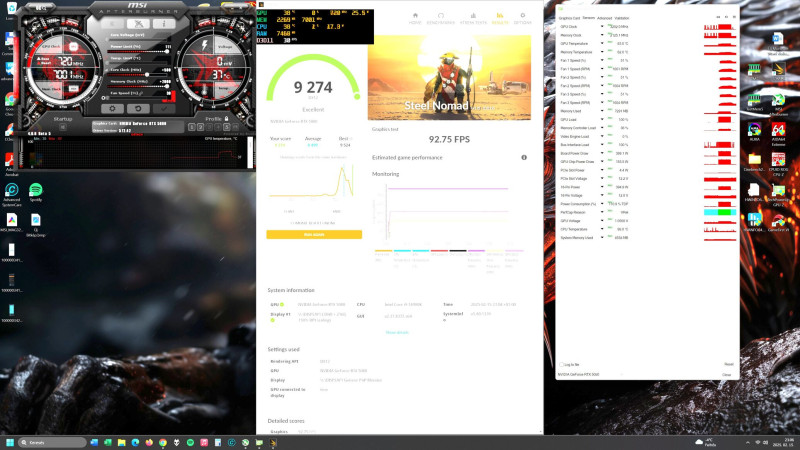Toggle Afterburner profile lock icon
Viewport: 800px width, 450px height.
pyautogui.click(x=227, y=119)
